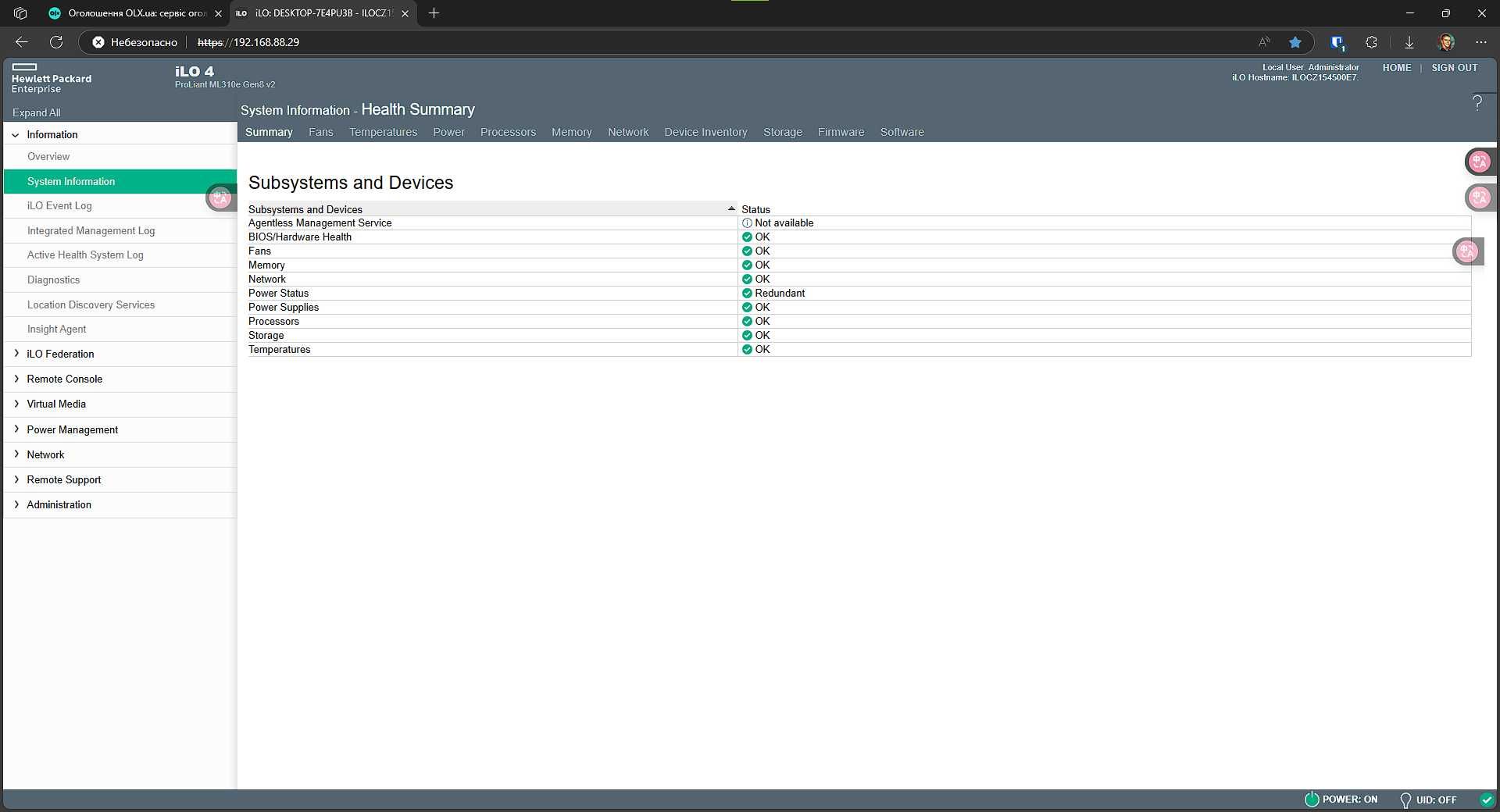This screenshot has width=1500, height=812.
Task: Sort by Subsystems and Devices column arrow
Action: (731, 208)
